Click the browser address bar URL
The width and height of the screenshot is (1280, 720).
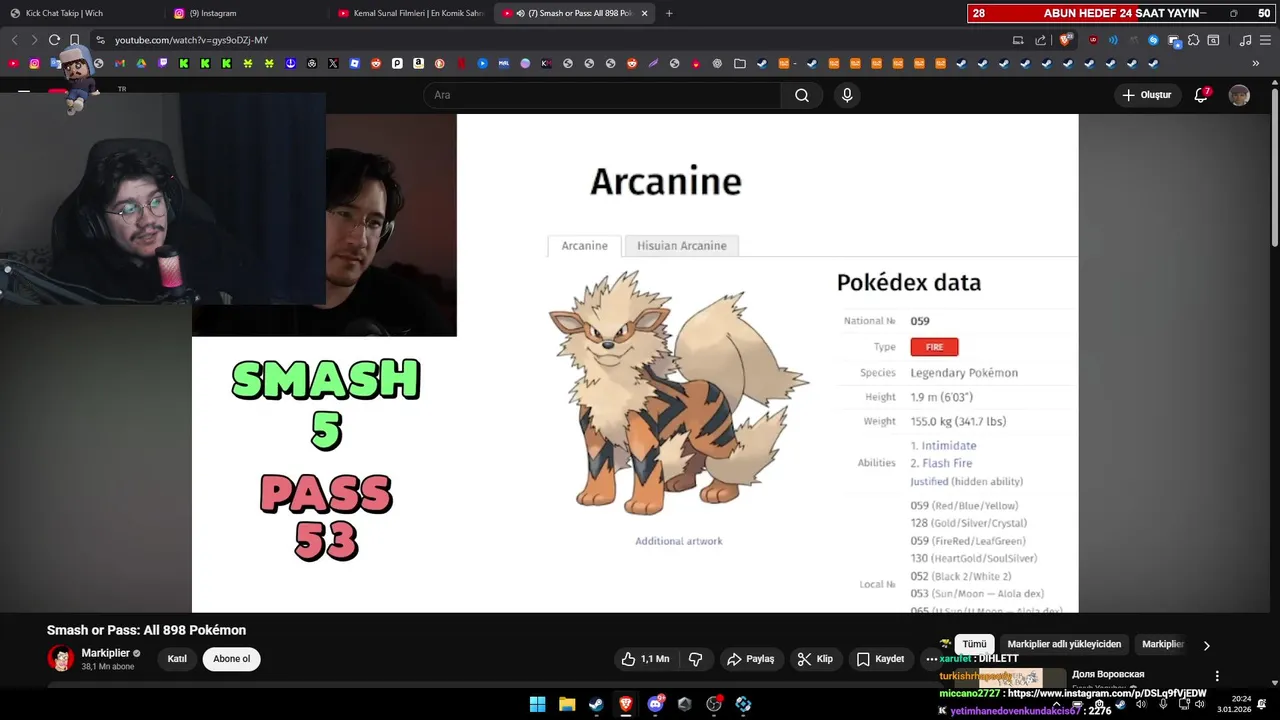(191, 40)
